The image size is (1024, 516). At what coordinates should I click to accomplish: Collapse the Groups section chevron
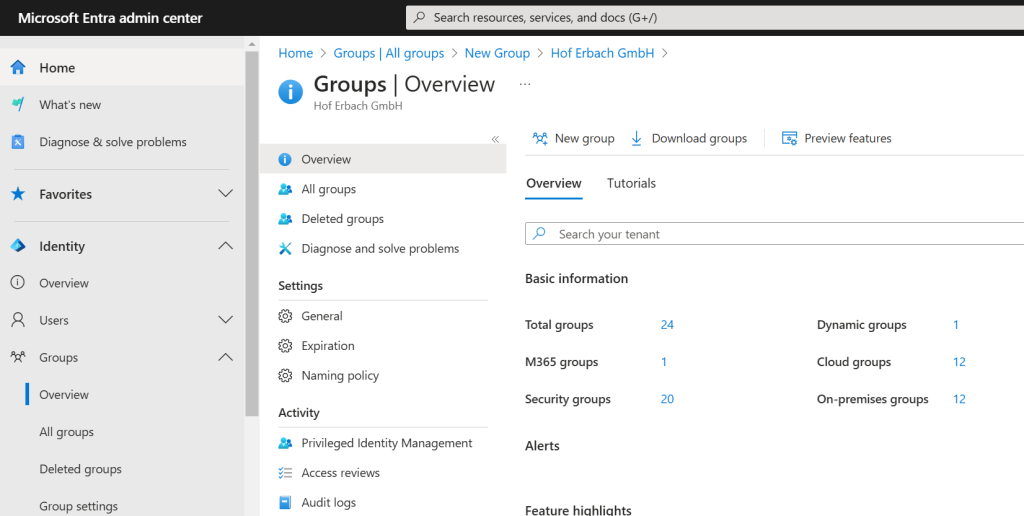click(x=225, y=357)
